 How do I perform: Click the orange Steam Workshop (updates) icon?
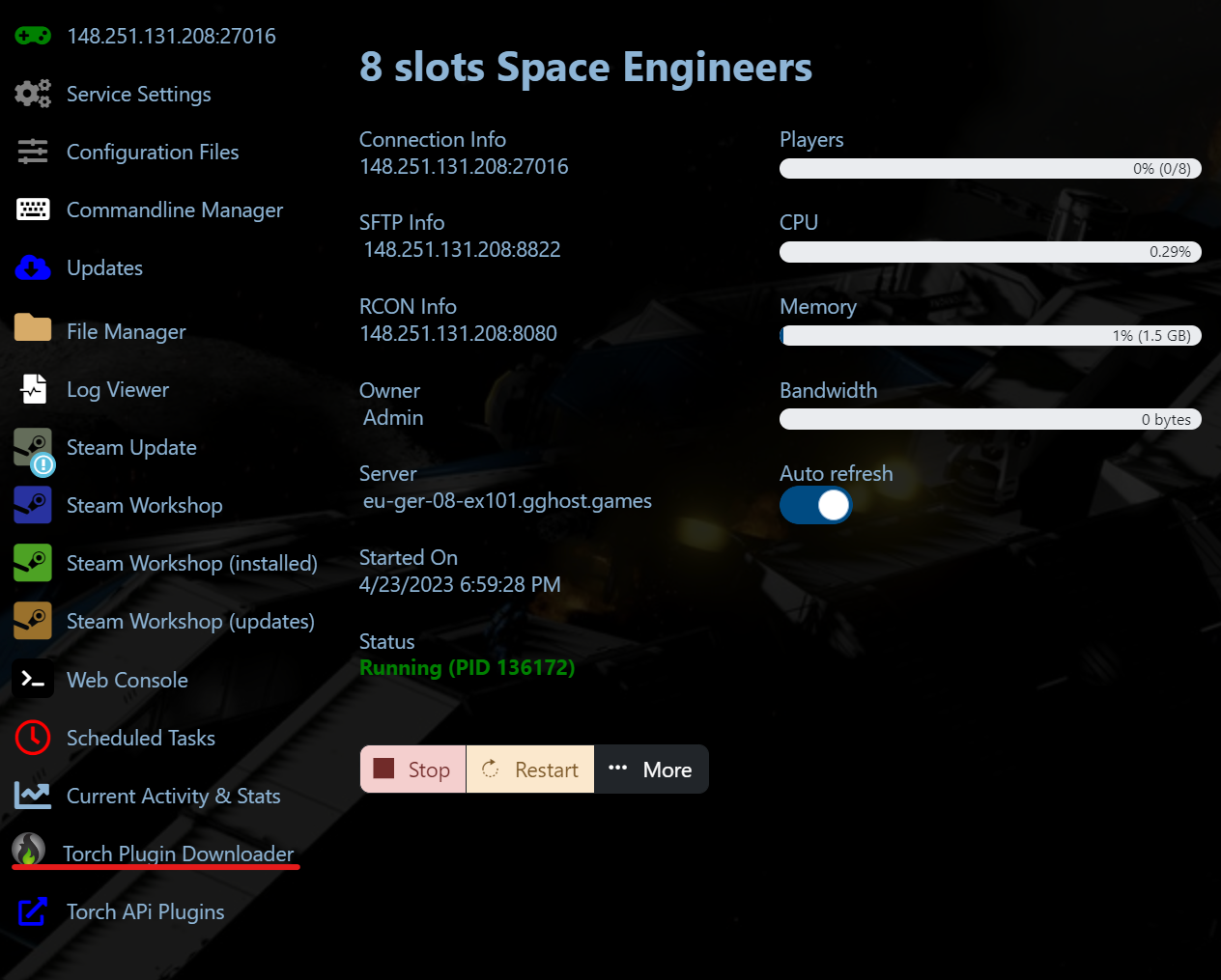point(33,621)
